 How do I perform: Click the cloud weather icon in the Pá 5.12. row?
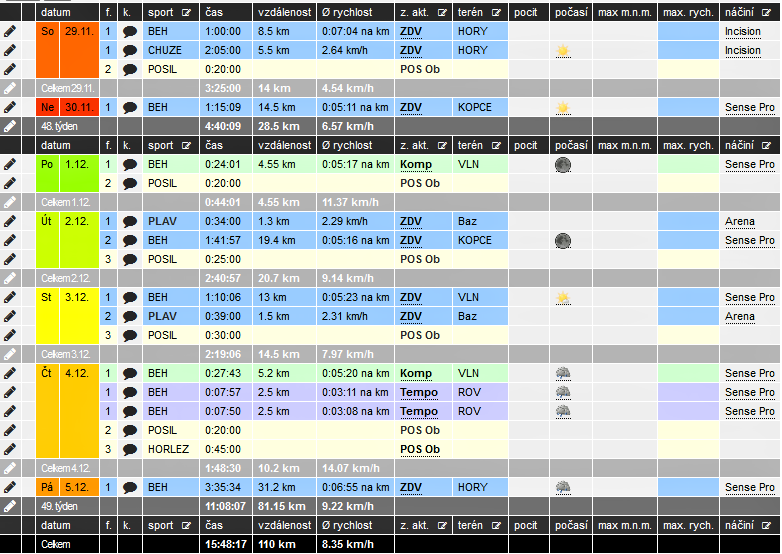tap(563, 487)
